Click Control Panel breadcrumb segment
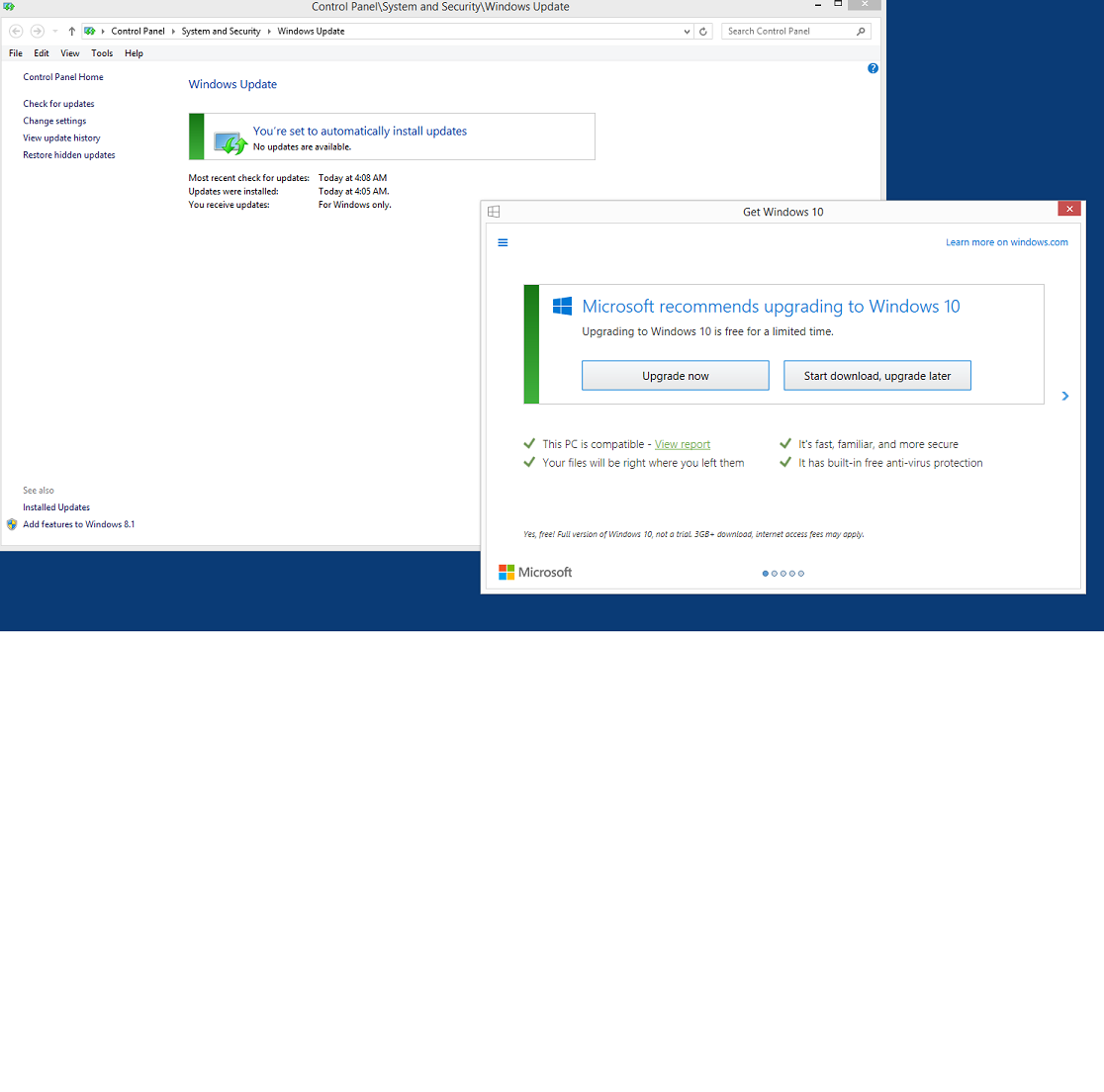1104x1092 pixels. 138,31
